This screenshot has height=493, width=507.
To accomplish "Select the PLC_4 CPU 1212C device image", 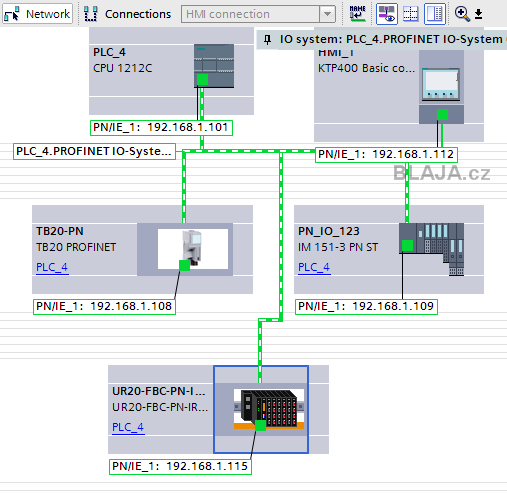I will (214, 66).
